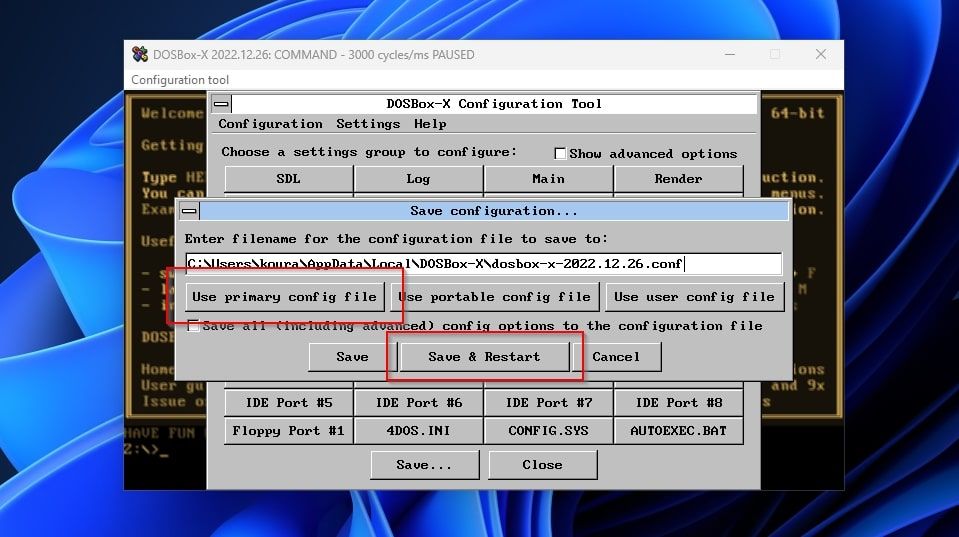Click the Configuration tool menu bar item

point(180,80)
